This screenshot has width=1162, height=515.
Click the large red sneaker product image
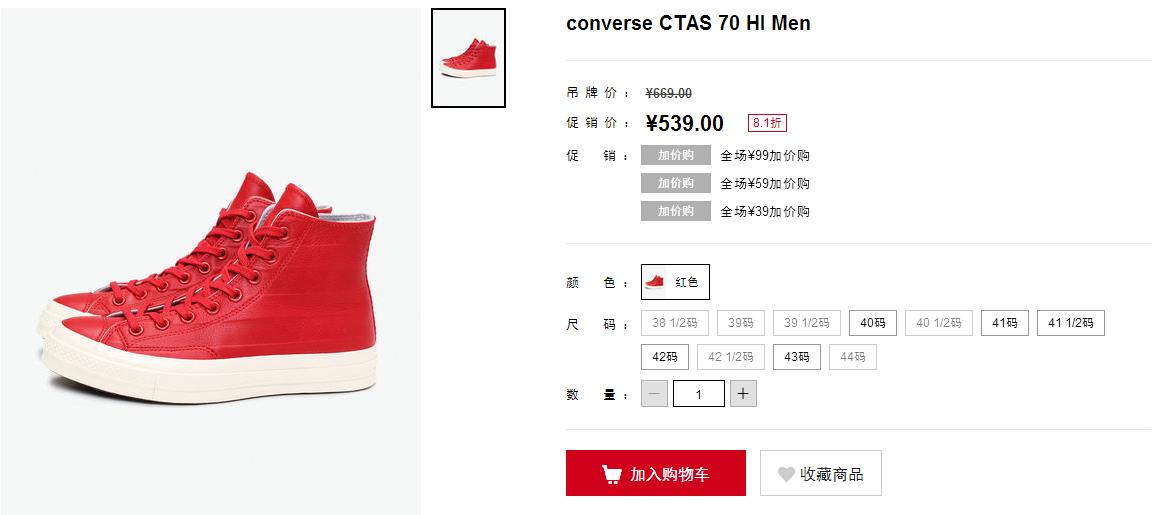(x=210, y=289)
